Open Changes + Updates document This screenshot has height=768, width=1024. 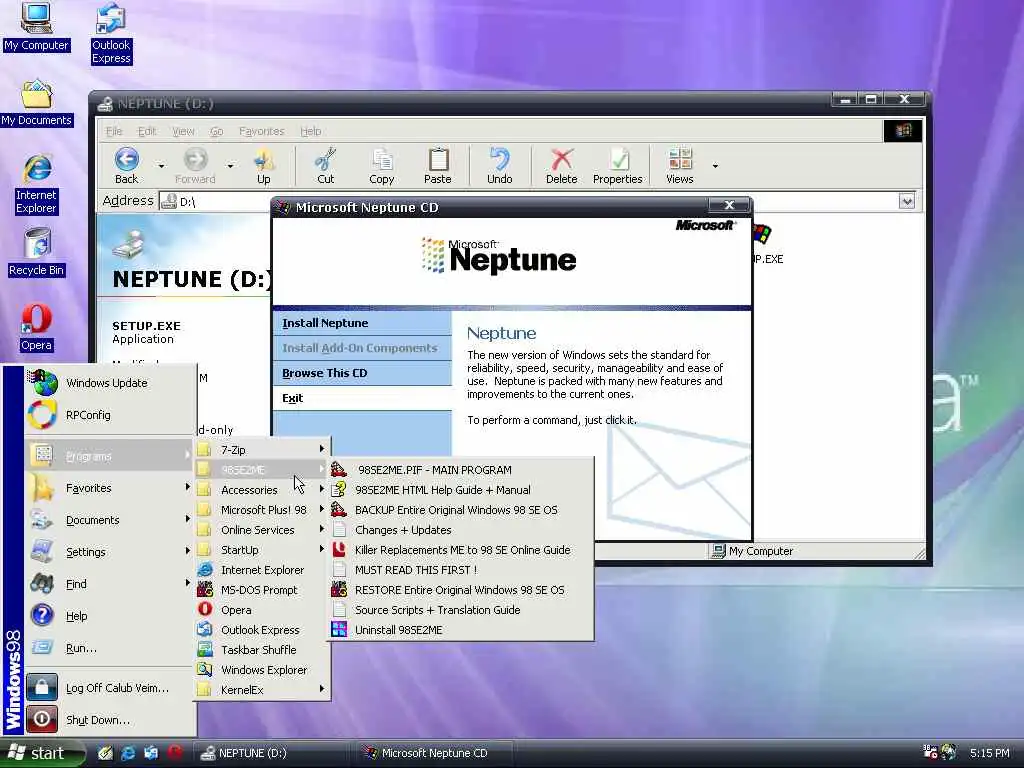(x=462, y=530)
